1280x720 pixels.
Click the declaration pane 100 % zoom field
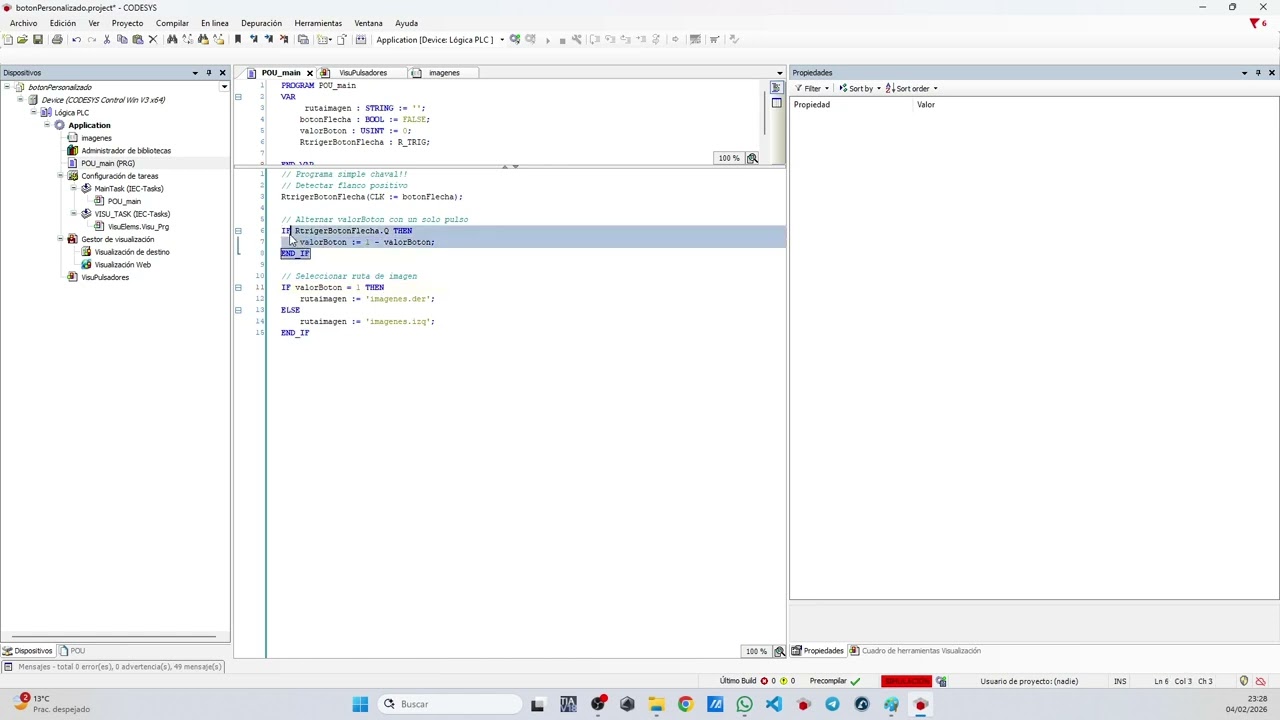click(728, 158)
